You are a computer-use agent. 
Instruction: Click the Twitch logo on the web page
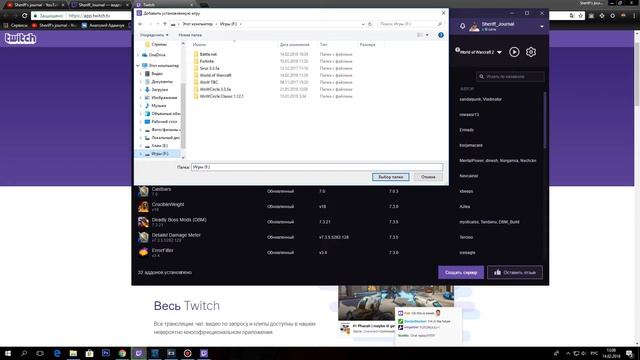coord(20,38)
